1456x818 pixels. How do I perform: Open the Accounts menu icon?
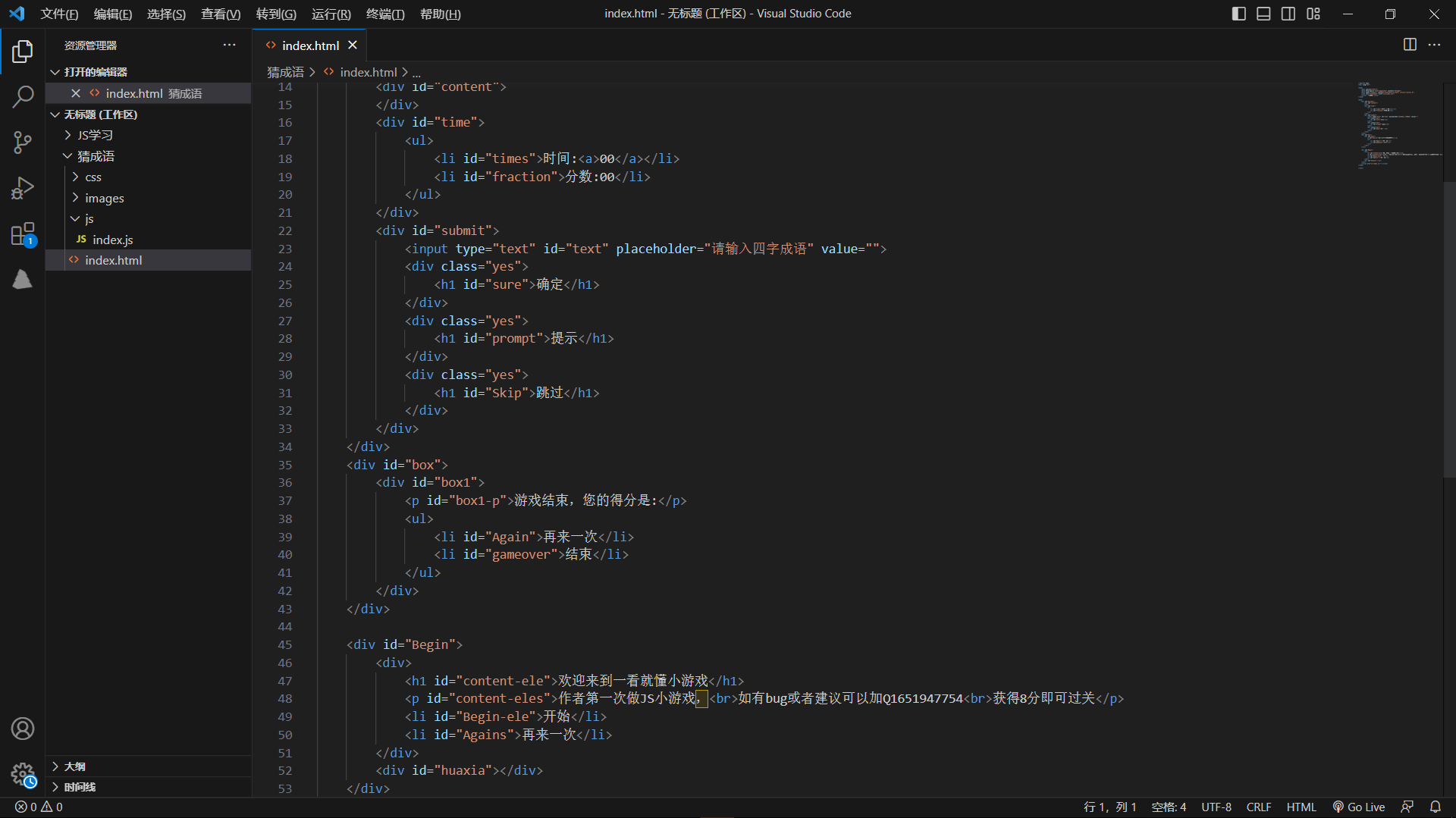click(x=23, y=729)
